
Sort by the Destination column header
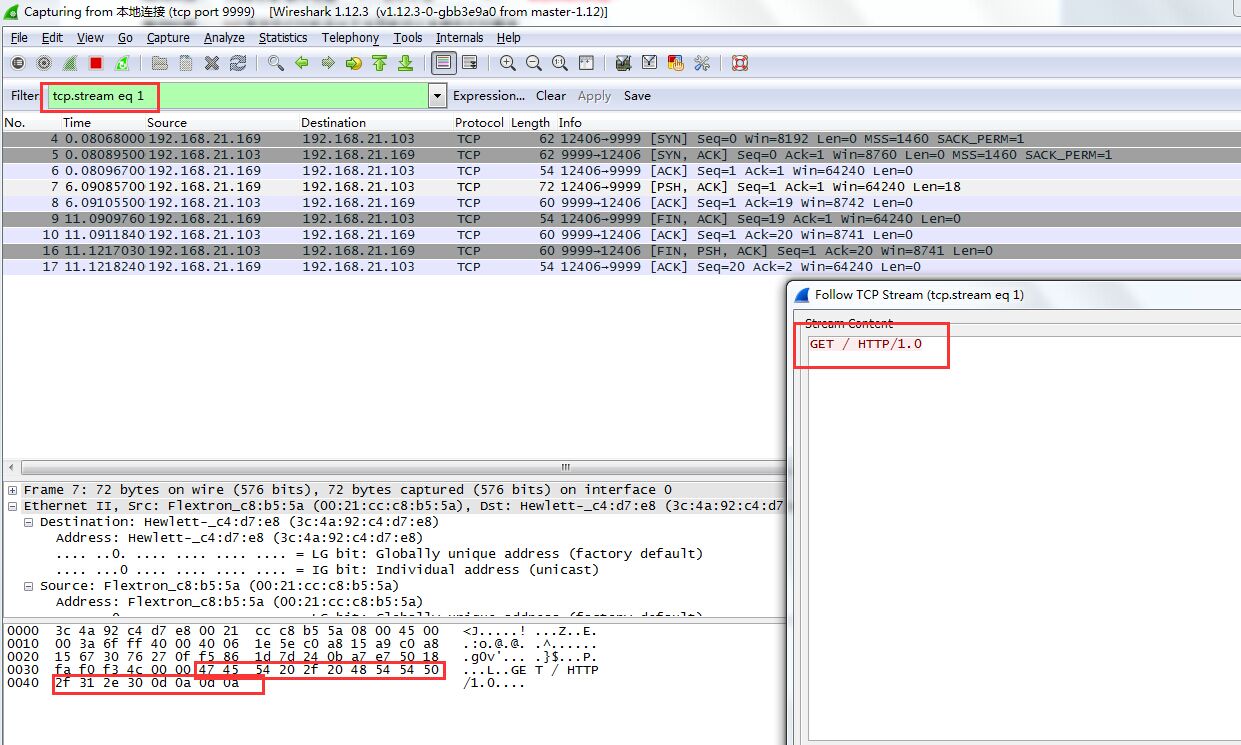coord(334,122)
